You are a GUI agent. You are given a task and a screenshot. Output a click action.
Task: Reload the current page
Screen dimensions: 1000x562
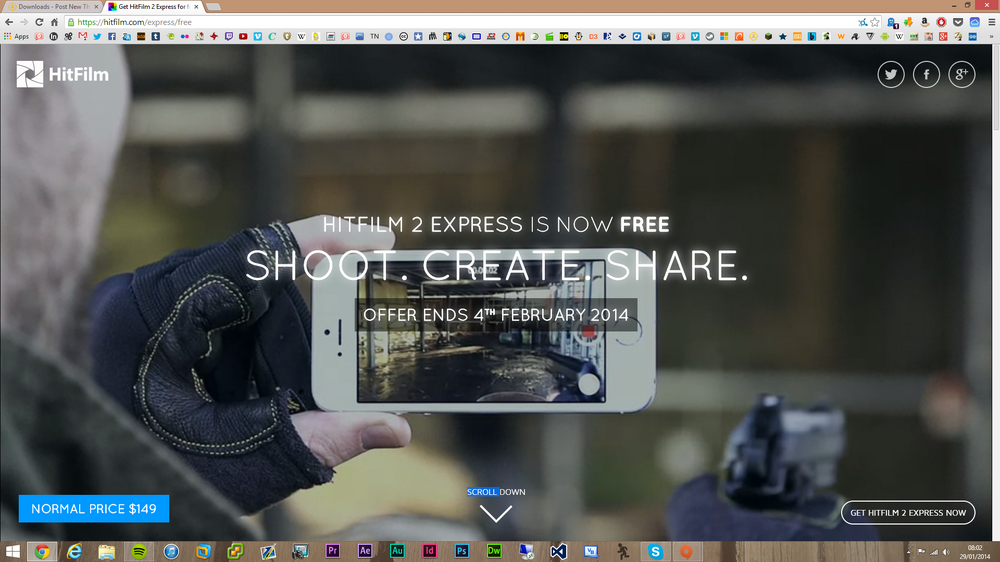click(x=39, y=22)
